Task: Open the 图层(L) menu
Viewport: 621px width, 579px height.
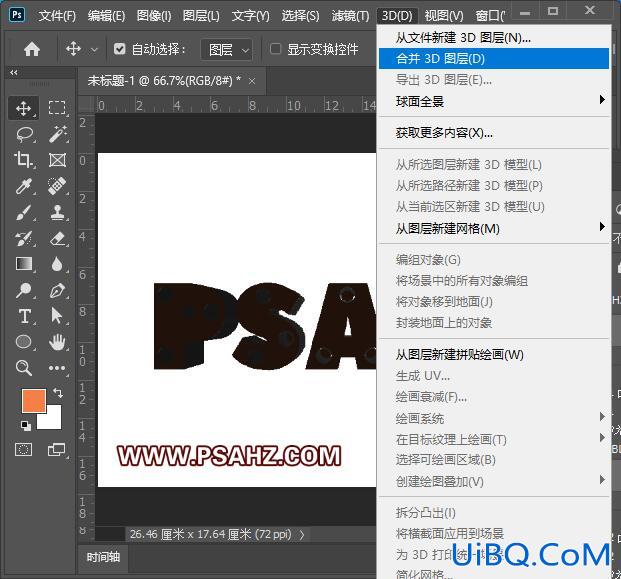Action: click(201, 16)
